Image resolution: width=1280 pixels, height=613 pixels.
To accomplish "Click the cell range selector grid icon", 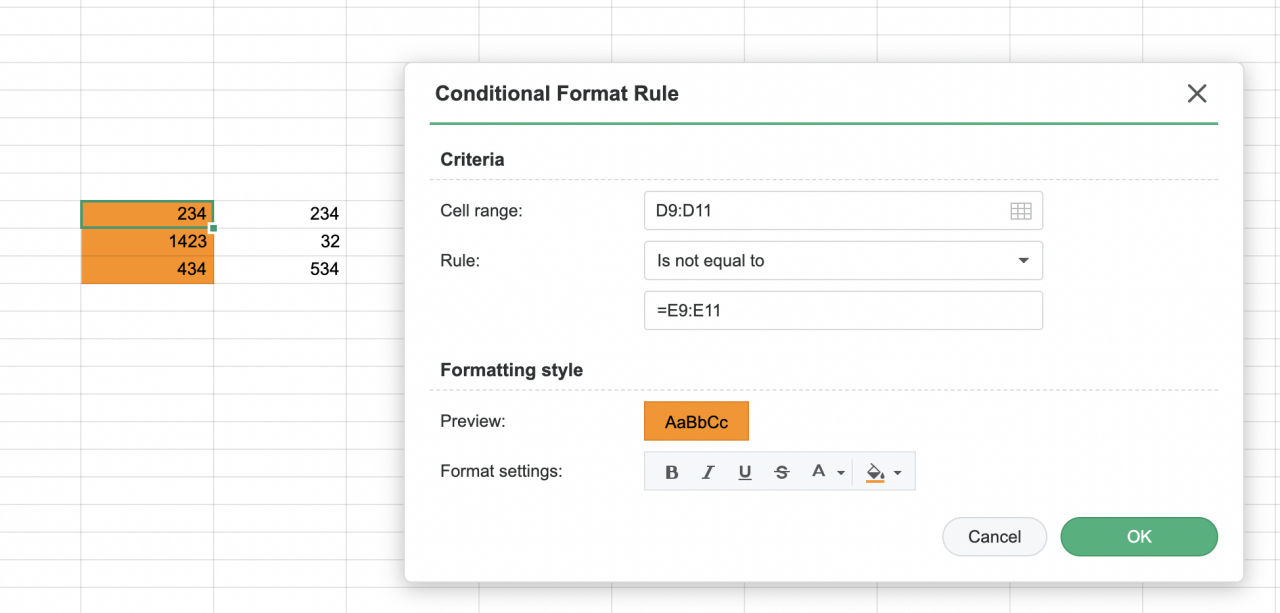I will coord(1020,211).
